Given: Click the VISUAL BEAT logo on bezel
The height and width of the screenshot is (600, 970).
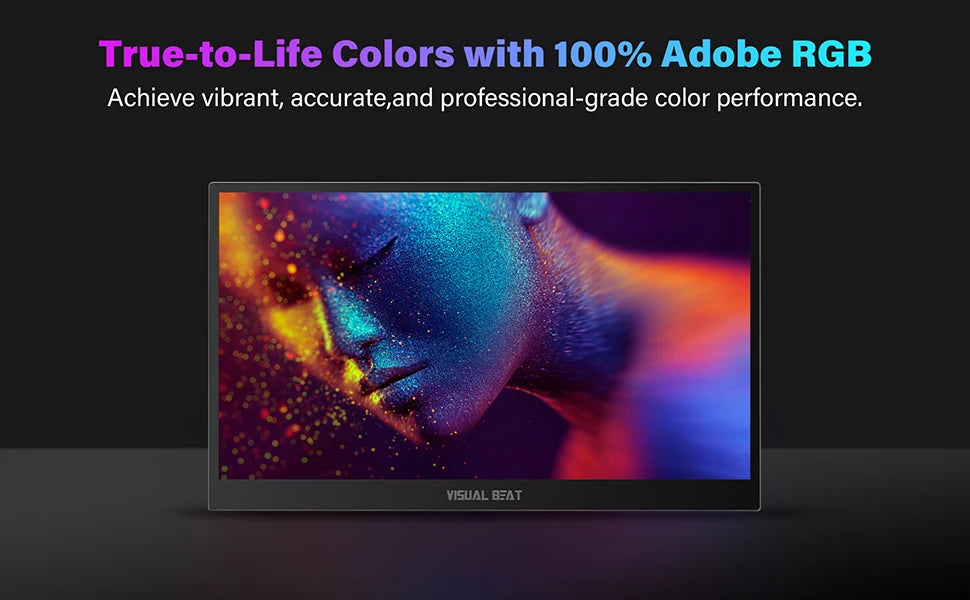Looking at the screenshot, I should tap(484, 495).
